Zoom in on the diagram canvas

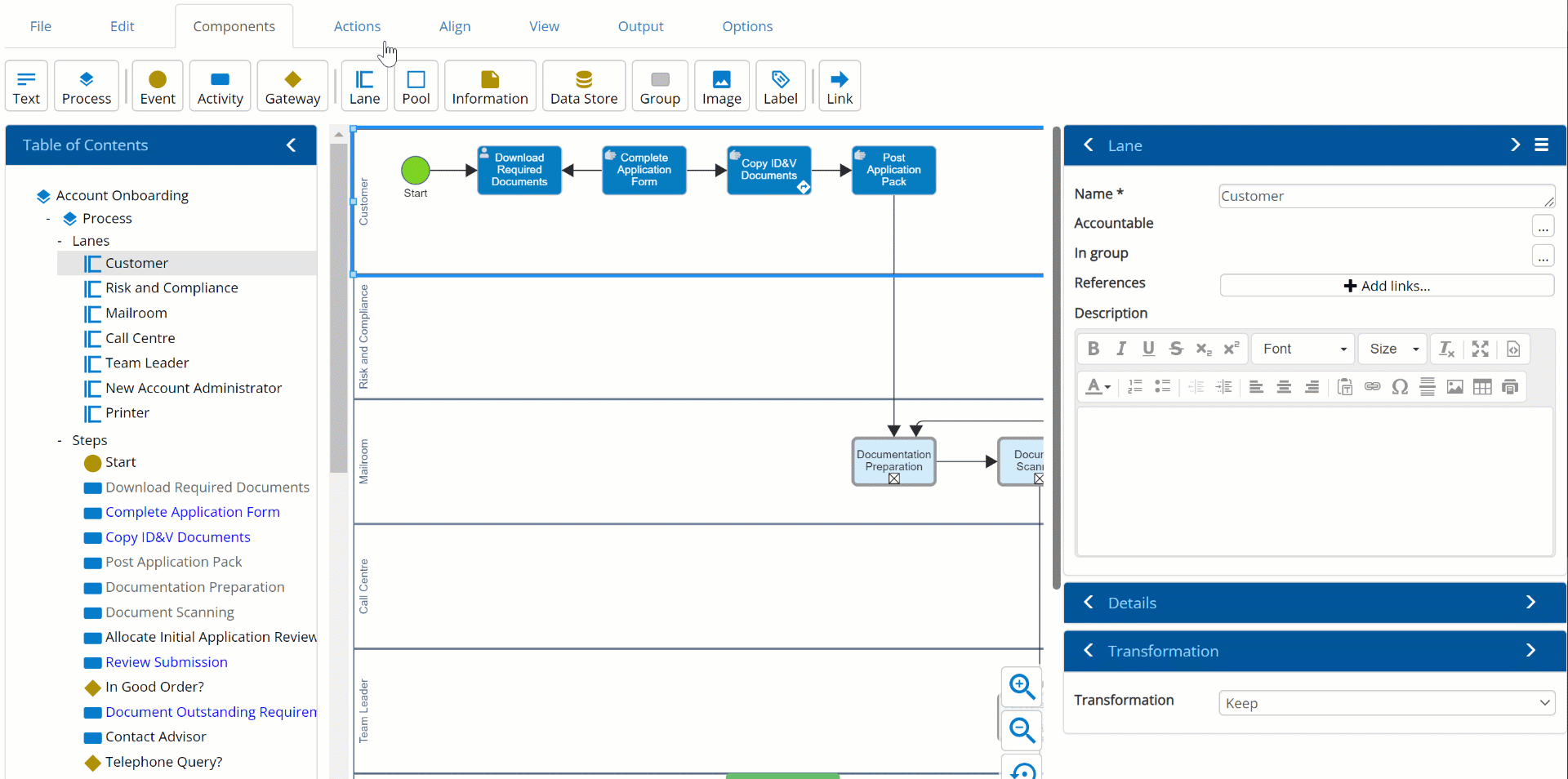pos(1022,688)
